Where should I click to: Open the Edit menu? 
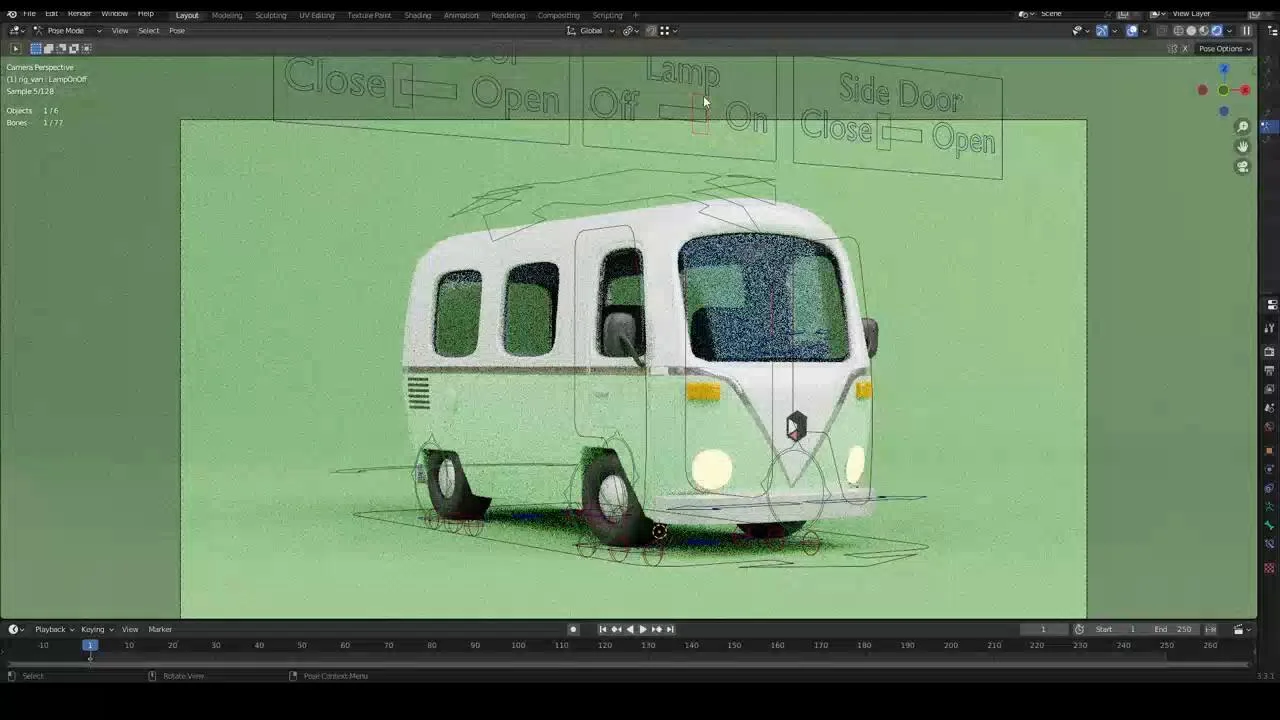tap(51, 14)
